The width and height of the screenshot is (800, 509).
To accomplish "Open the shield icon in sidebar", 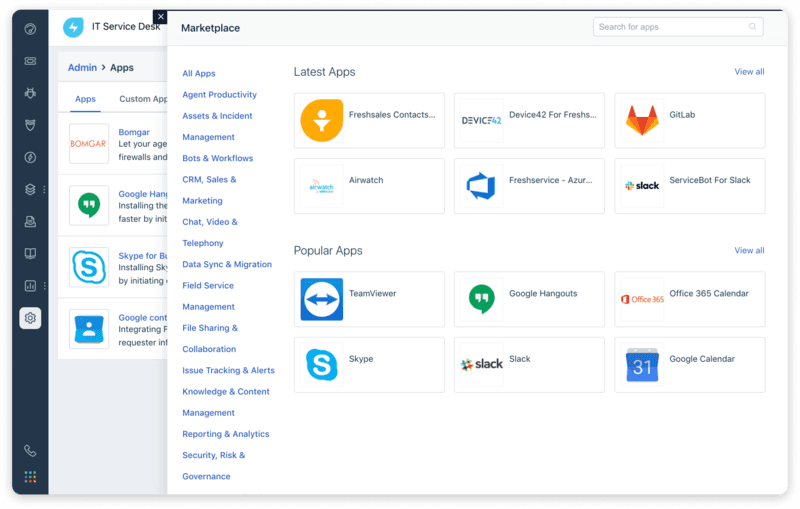I will coord(30,125).
